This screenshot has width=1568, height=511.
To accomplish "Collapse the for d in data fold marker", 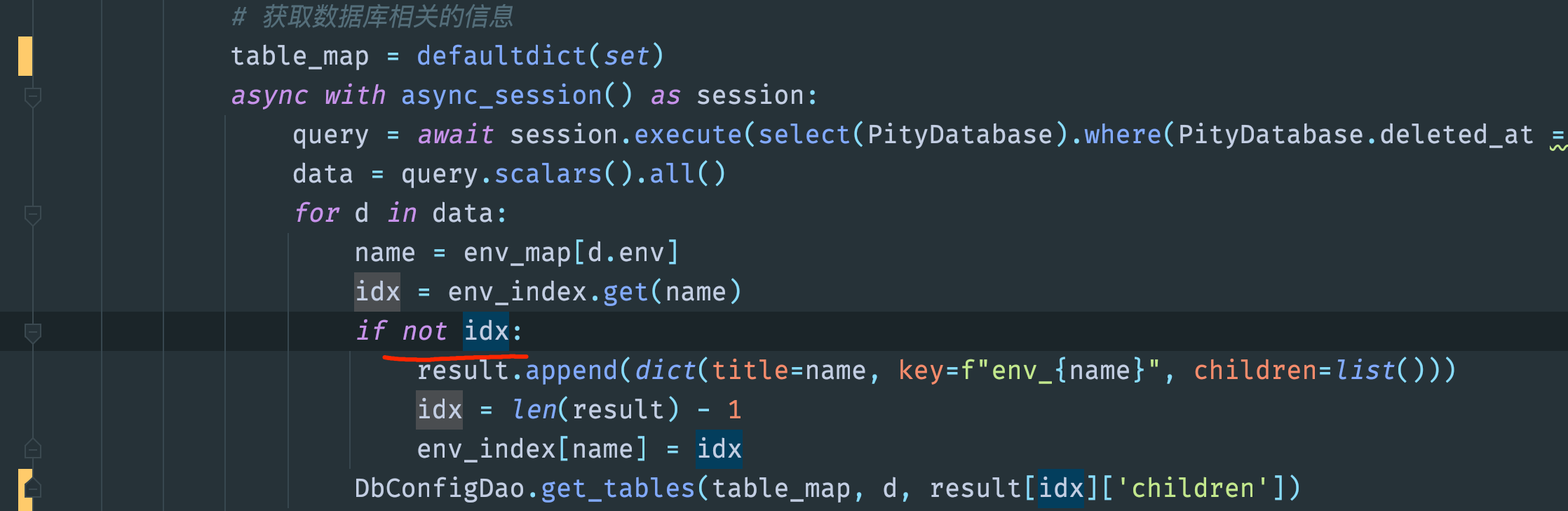I will pyautogui.click(x=32, y=215).
